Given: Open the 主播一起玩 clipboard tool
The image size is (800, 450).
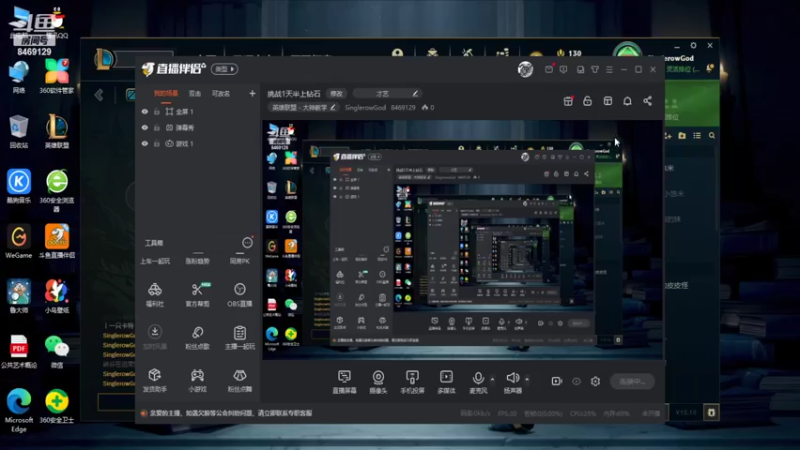Looking at the screenshot, I should coord(240,337).
